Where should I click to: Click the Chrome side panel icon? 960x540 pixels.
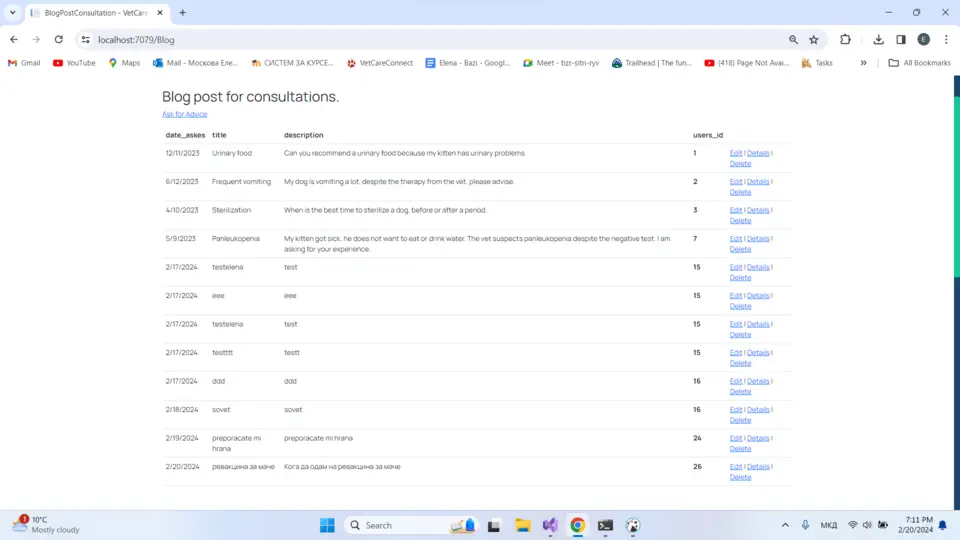coord(901,40)
